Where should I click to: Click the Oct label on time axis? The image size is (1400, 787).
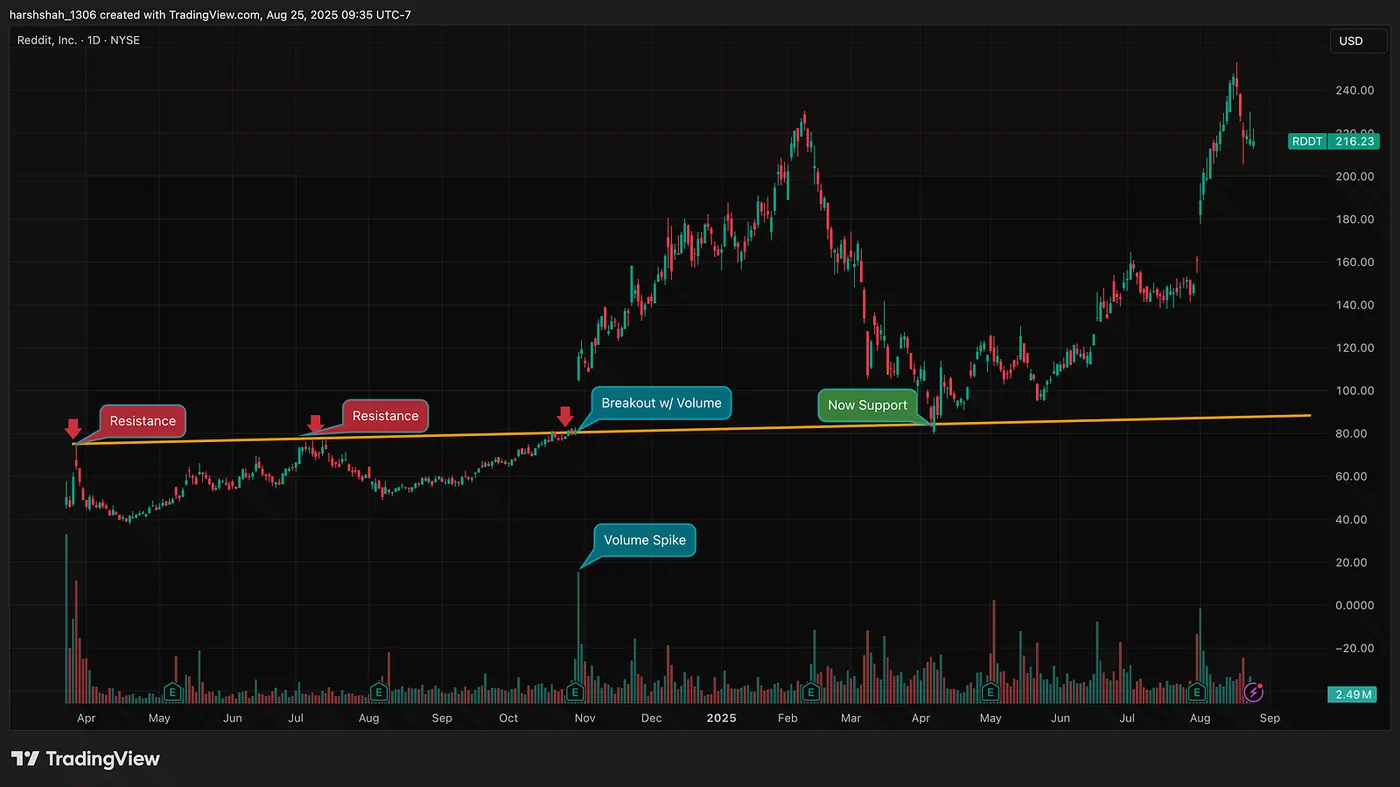click(x=509, y=718)
